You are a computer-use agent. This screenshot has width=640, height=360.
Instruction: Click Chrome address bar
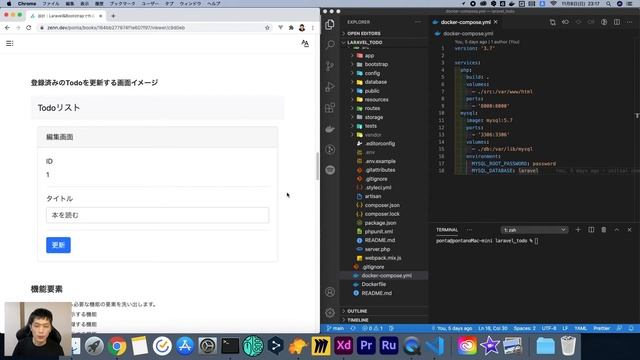pos(151,28)
